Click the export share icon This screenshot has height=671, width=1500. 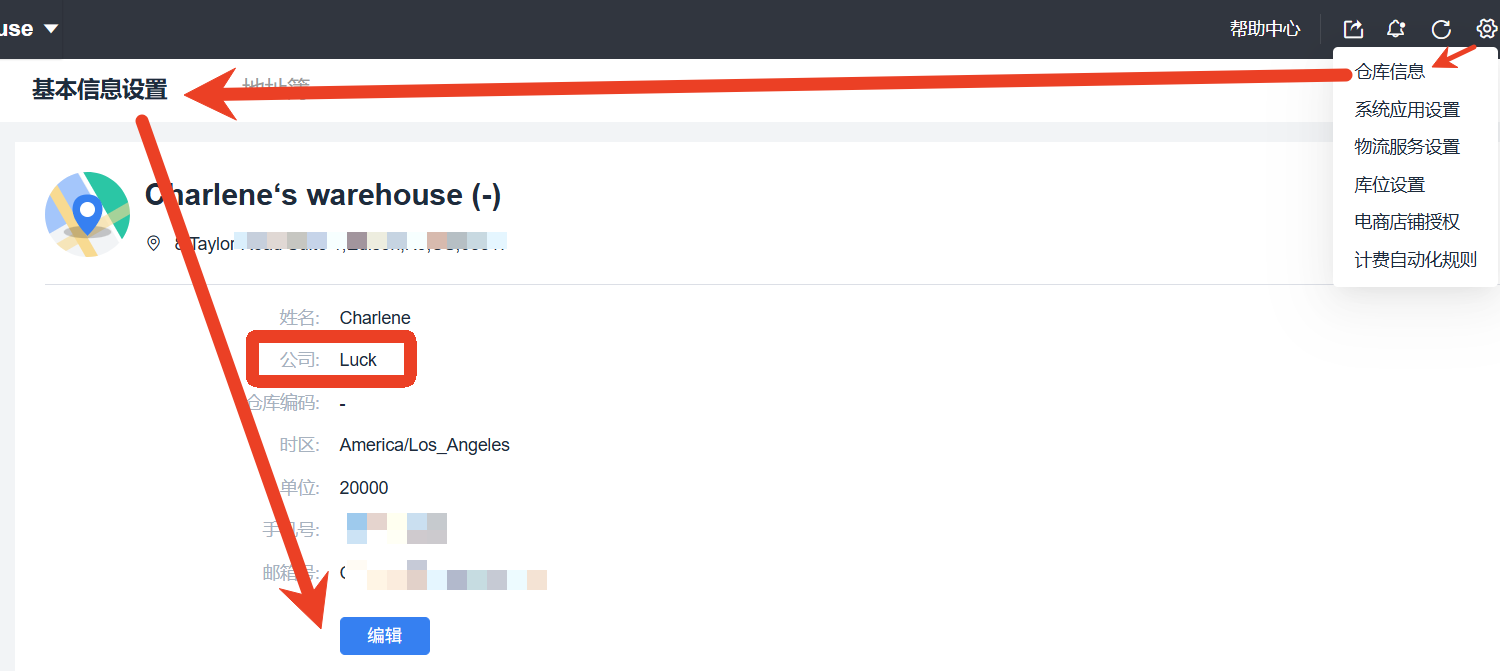[1353, 29]
